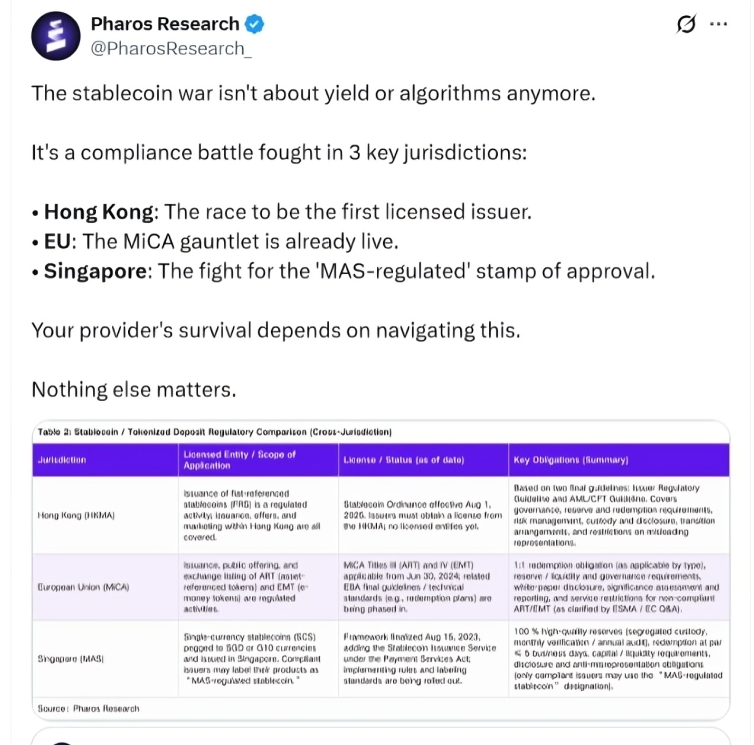The image size is (754, 745).
Task: Click the 'Jurisdiction' column header
Action: [x=62, y=460]
